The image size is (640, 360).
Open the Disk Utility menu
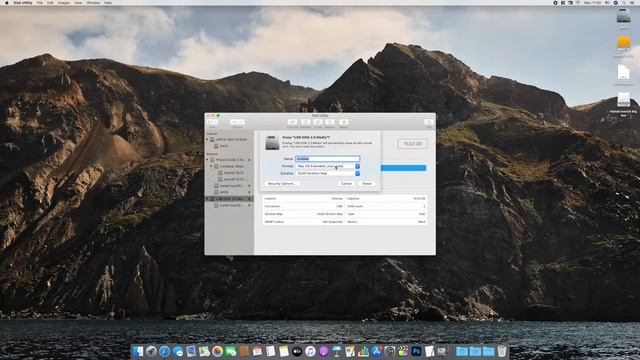[23, 3]
